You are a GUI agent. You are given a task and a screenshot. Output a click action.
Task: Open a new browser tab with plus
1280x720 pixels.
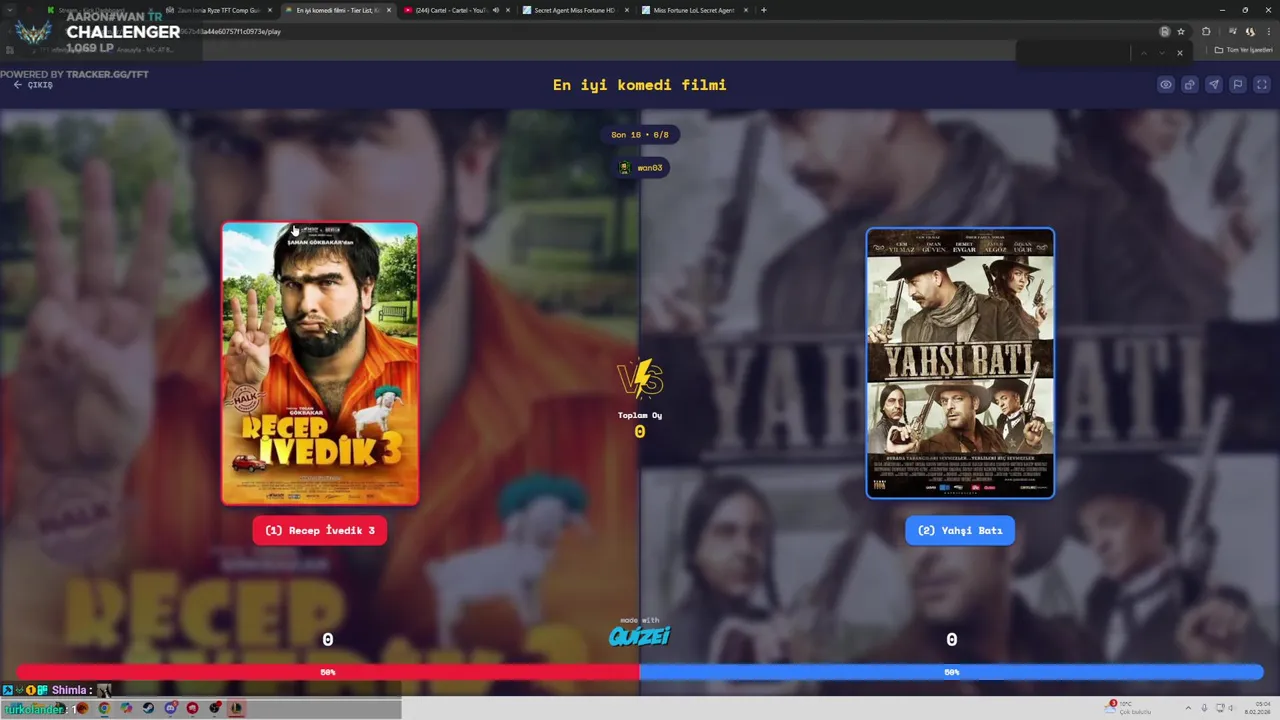[764, 10]
